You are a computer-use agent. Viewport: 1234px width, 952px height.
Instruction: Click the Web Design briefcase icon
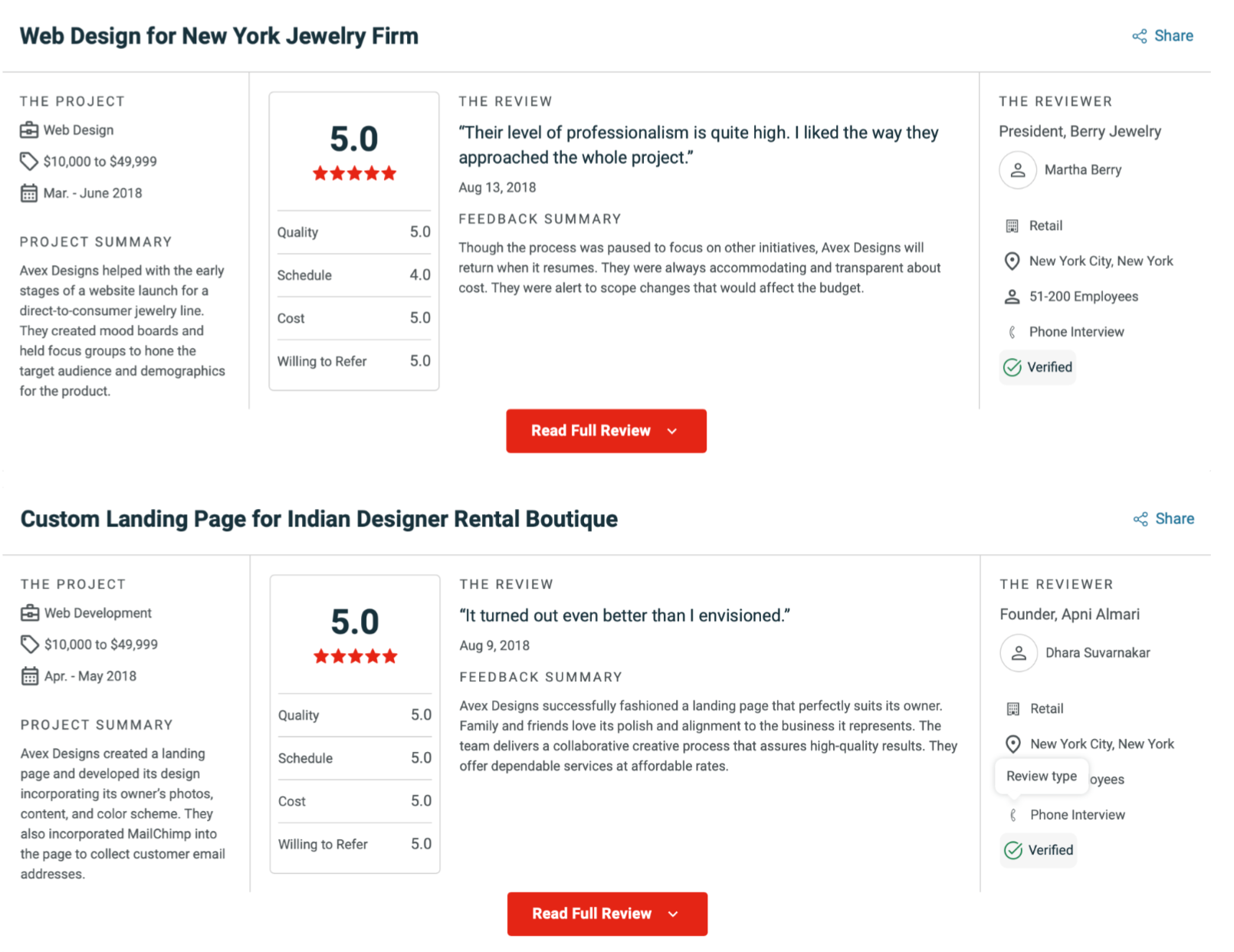pyautogui.click(x=29, y=130)
